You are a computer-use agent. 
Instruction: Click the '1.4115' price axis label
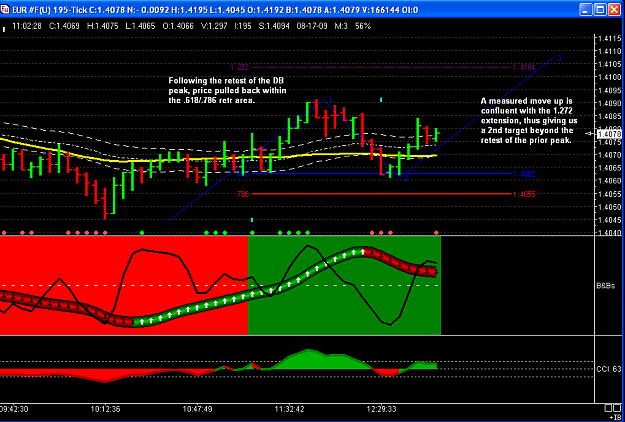point(609,39)
